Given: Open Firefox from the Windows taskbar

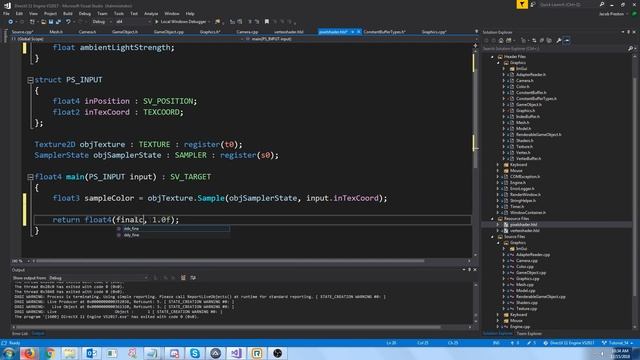Looking at the screenshot, I should coord(28,353).
